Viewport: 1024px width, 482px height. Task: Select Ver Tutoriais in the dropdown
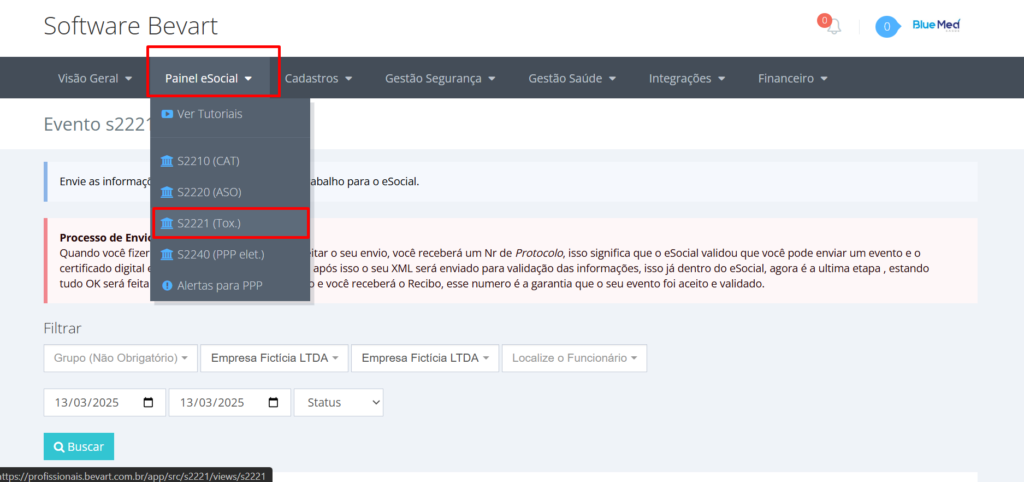[230, 114]
